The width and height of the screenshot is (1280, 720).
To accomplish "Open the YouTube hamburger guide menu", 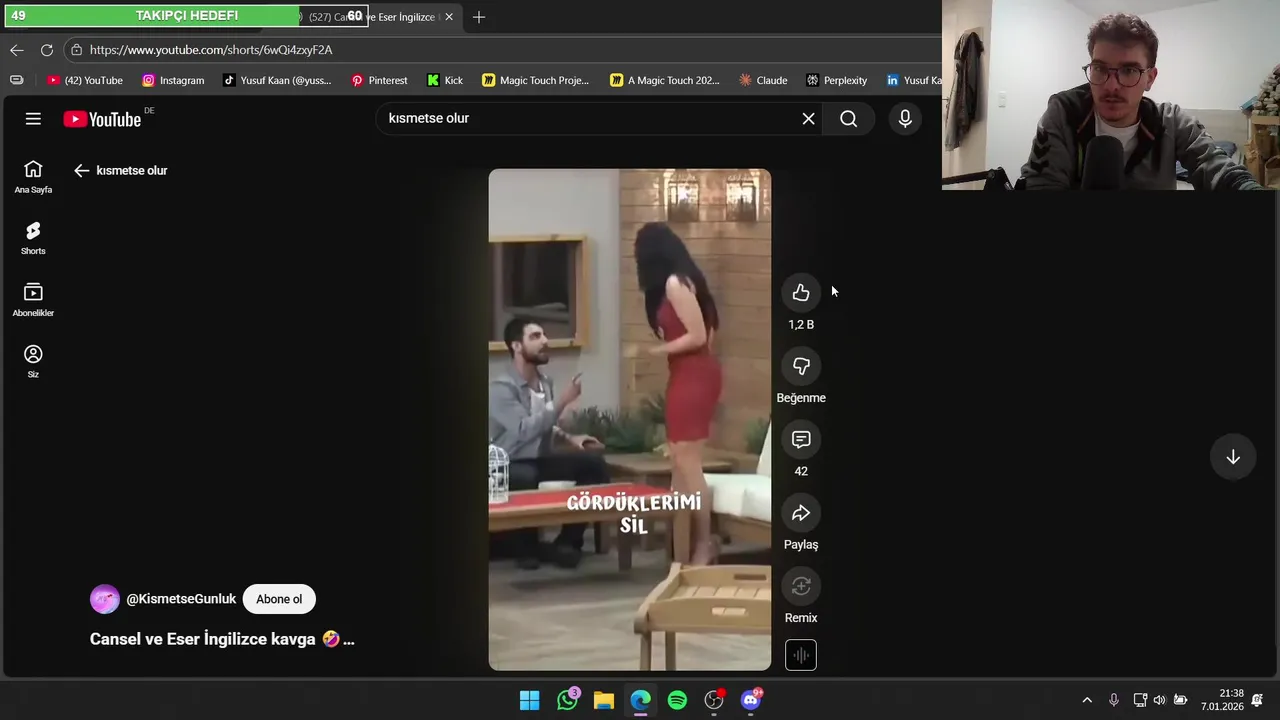I will click(x=33, y=119).
